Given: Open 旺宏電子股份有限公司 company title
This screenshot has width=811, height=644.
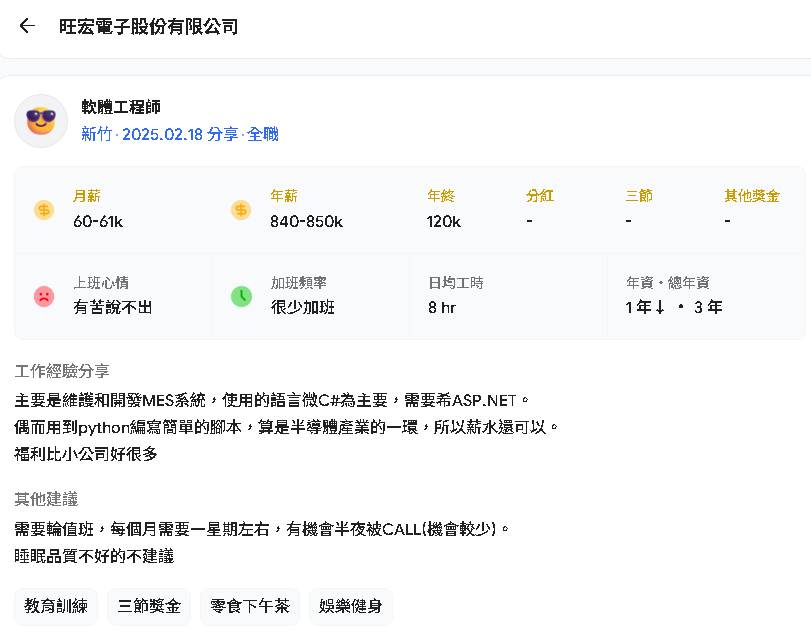Looking at the screenshot, I should pos(148,26).
